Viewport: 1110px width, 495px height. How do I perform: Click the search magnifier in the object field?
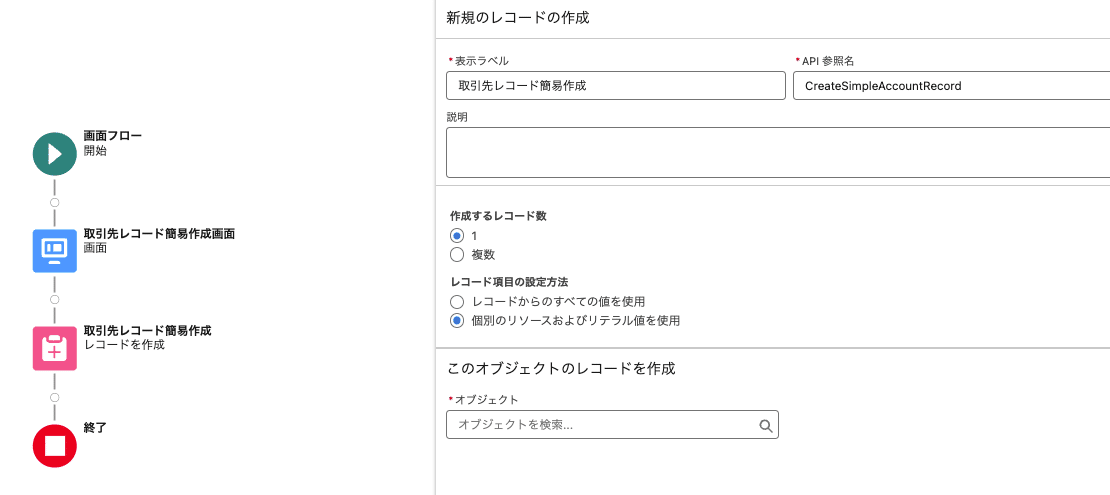(x=765, y=425)
